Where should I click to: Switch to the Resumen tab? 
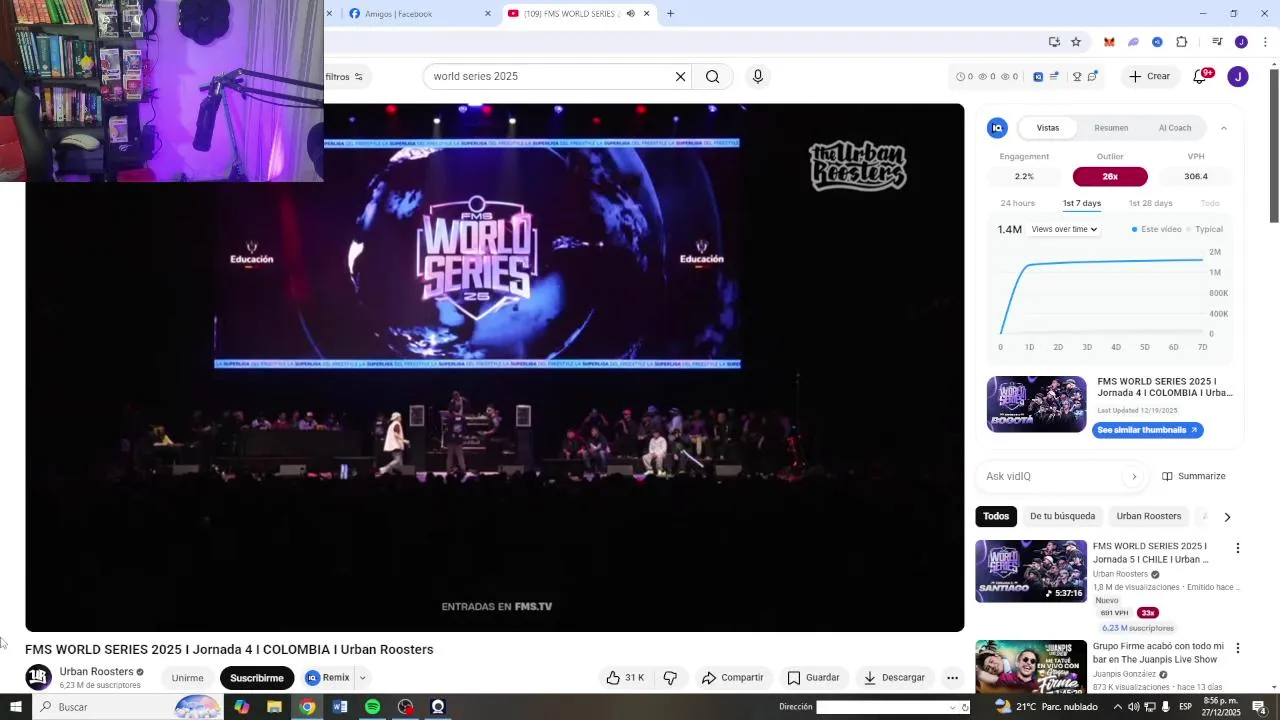[x=1111, y=128]
